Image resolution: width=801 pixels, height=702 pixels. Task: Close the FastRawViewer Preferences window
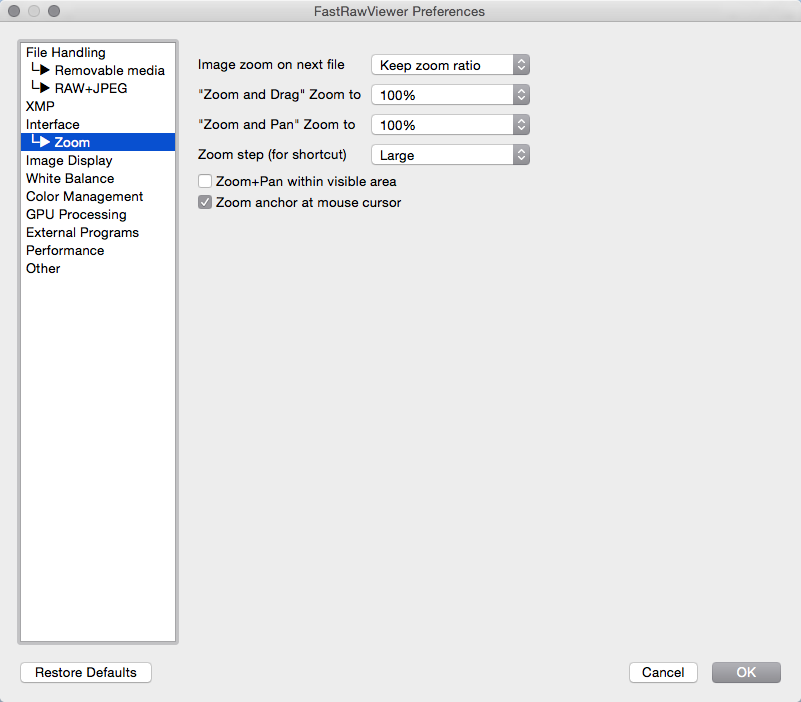[14, 11]
